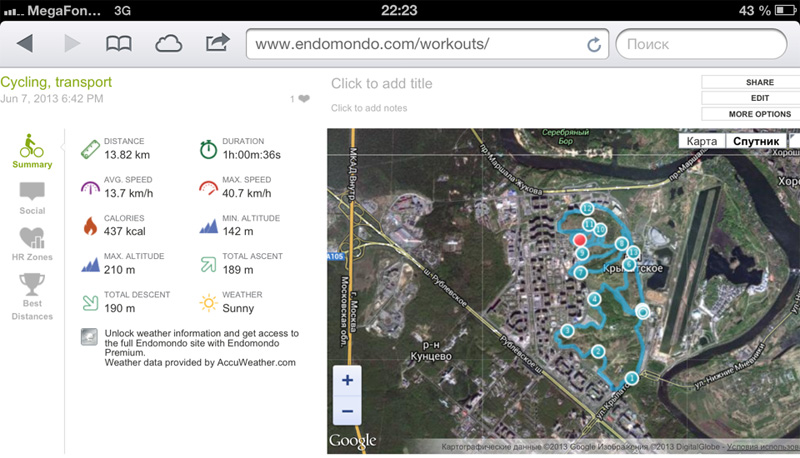Viewport: 800px width, 458px height.
Task: Select kilometer marker 2 on the route
Action: (x=597, y=351)
